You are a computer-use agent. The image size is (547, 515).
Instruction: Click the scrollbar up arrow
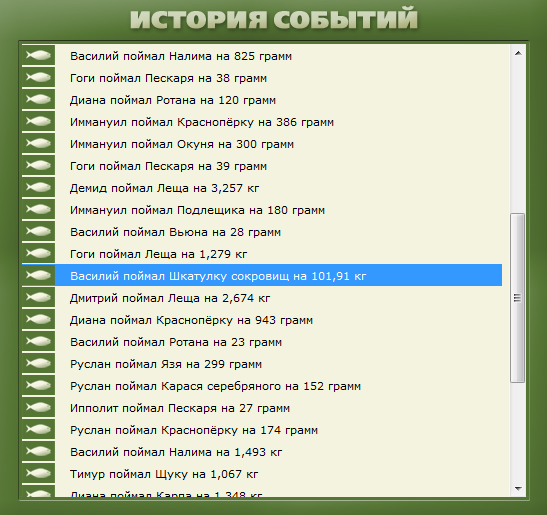(x=518, y=53)
